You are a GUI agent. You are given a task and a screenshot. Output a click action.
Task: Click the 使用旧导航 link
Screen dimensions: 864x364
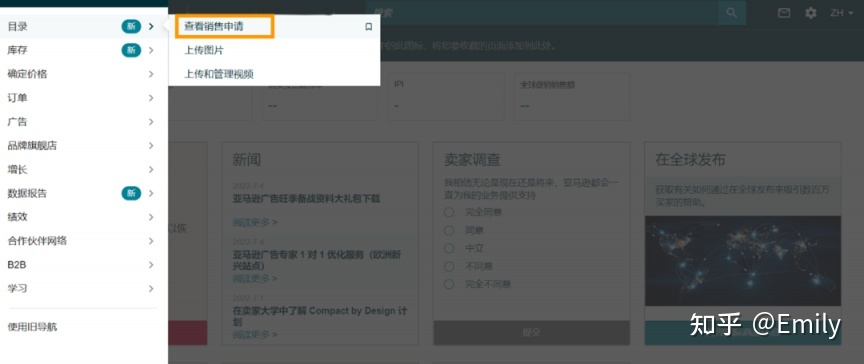coord(32,327)
